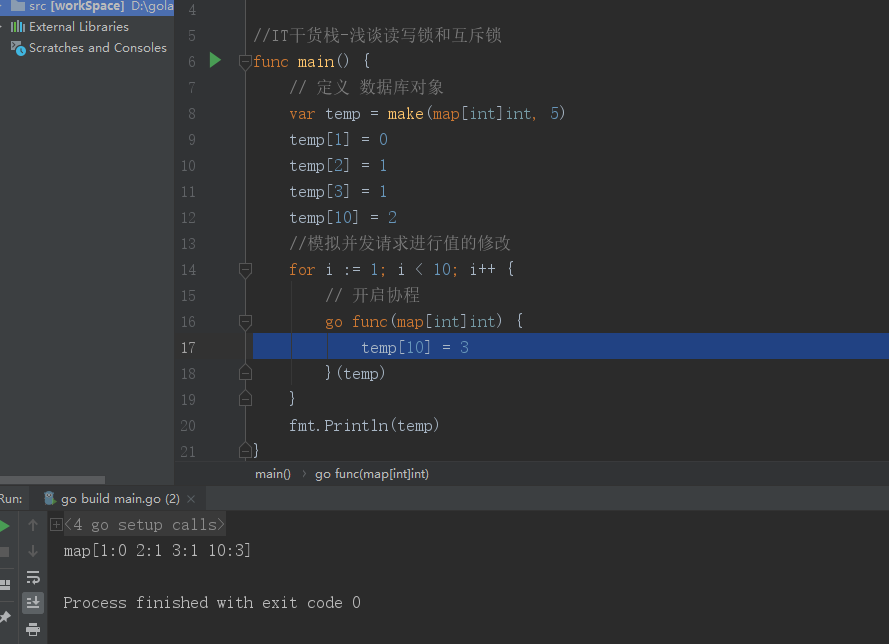Collapse the func main fold marker
This screenshot has height=644, width=889.
click(245, 62)
